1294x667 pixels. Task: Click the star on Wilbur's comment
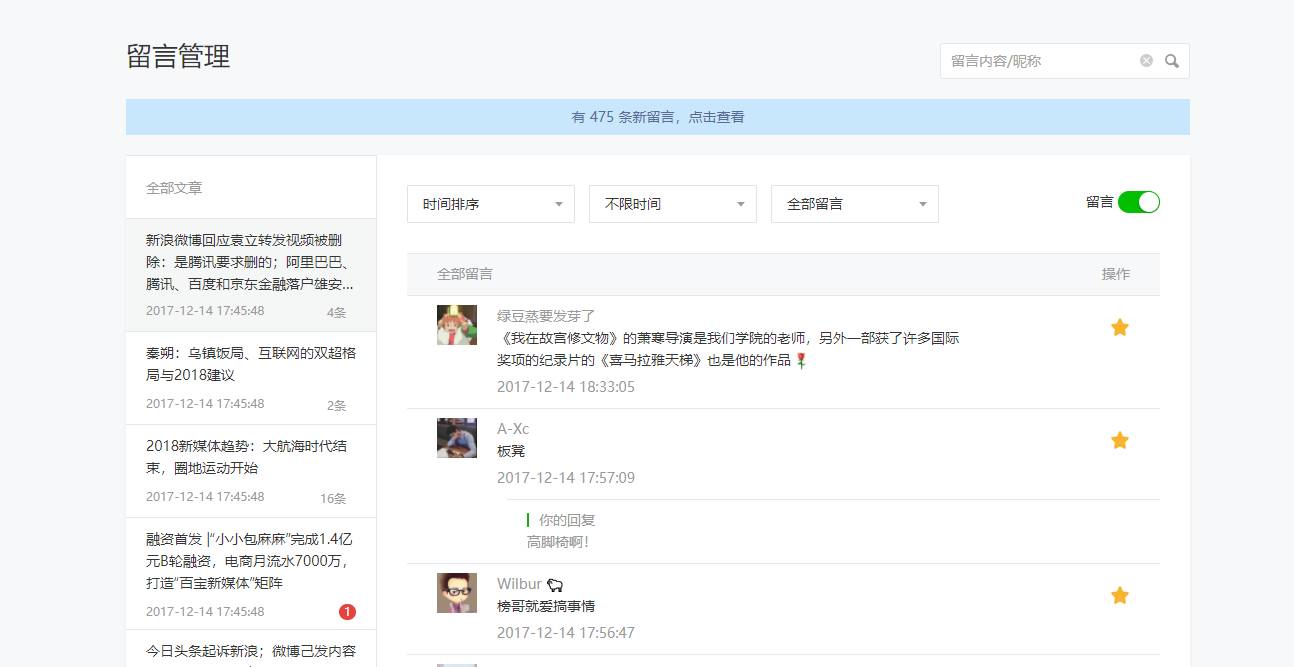pos(1120,596)
